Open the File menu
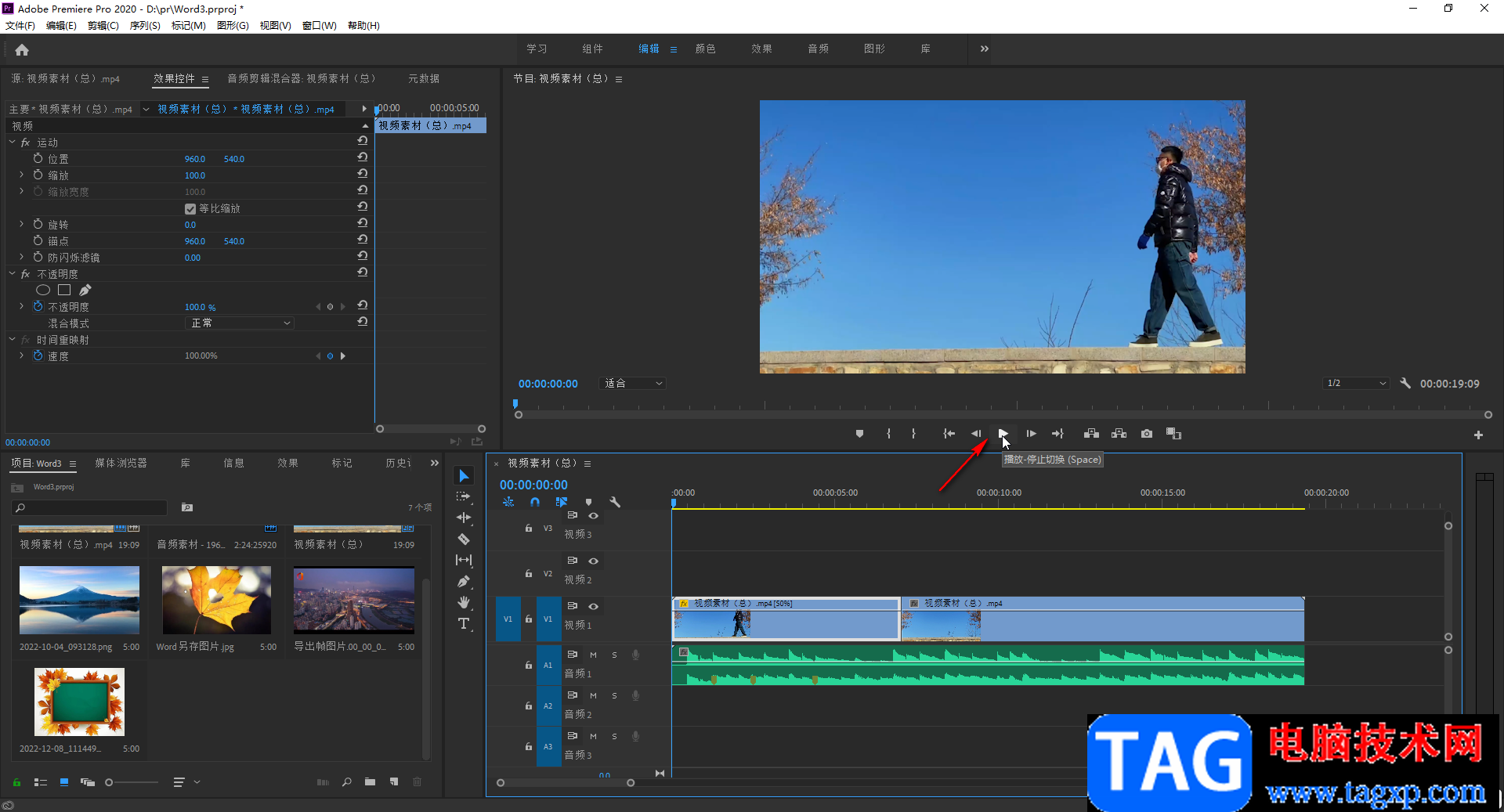The width and height of the screenshot is (1504, 812). 20,26
